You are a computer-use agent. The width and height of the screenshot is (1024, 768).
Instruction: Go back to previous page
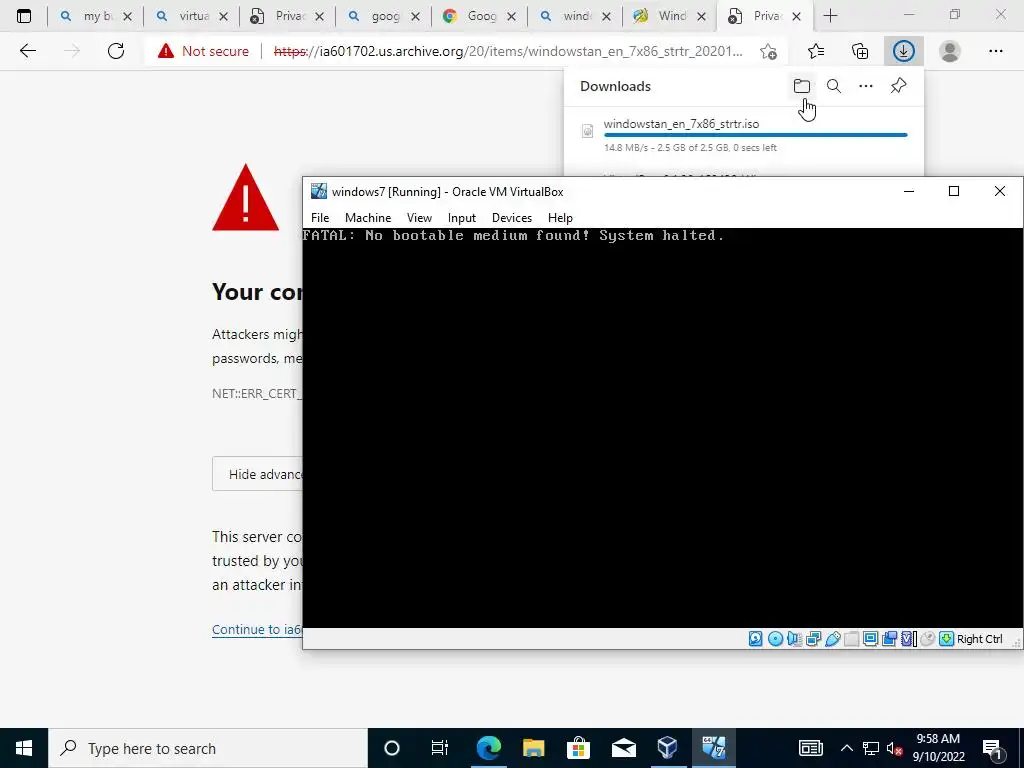click(27, 51)
